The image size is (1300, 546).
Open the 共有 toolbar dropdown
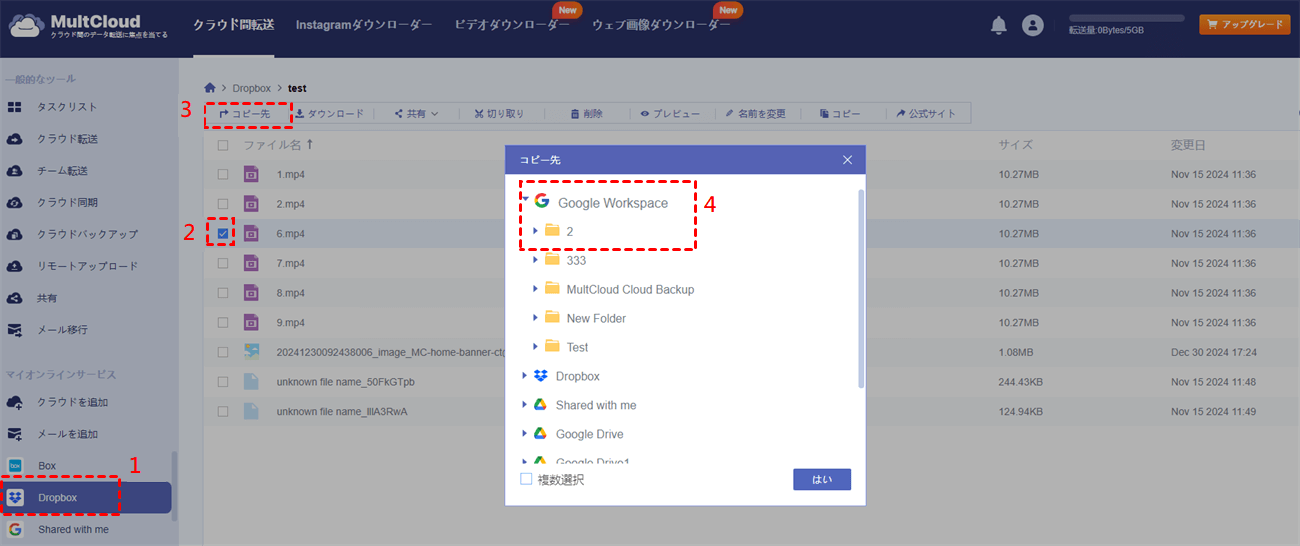416,114
